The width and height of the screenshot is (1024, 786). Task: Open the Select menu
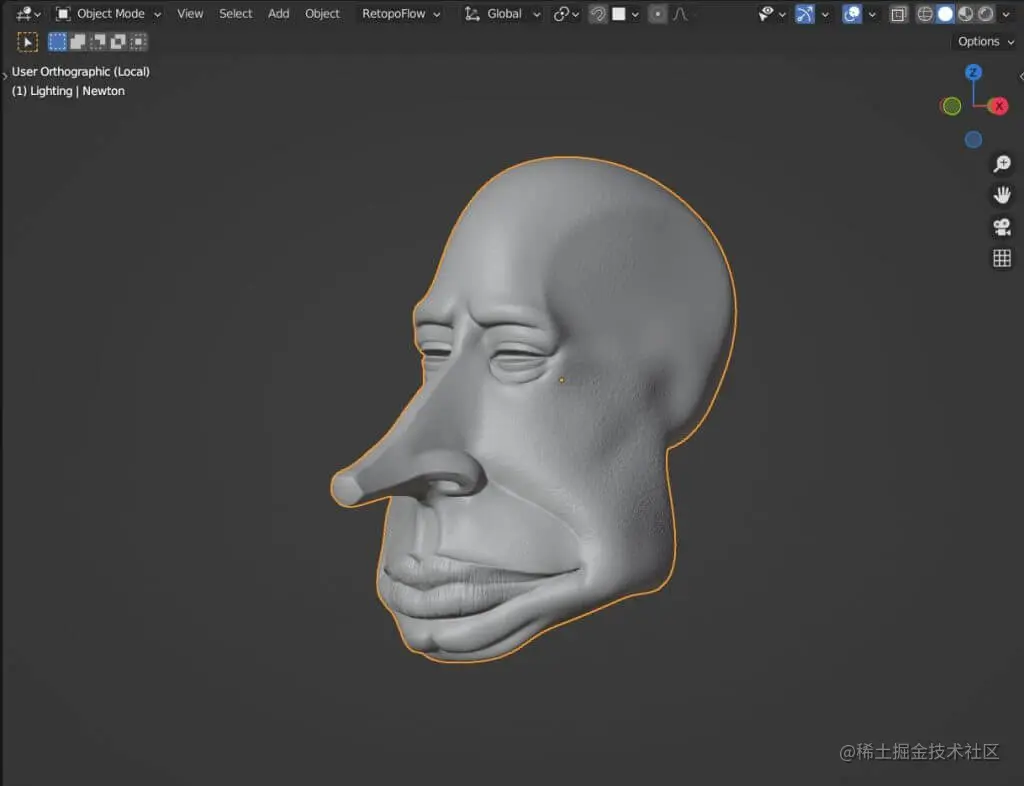pyautogui.click(x=236, y=14)
